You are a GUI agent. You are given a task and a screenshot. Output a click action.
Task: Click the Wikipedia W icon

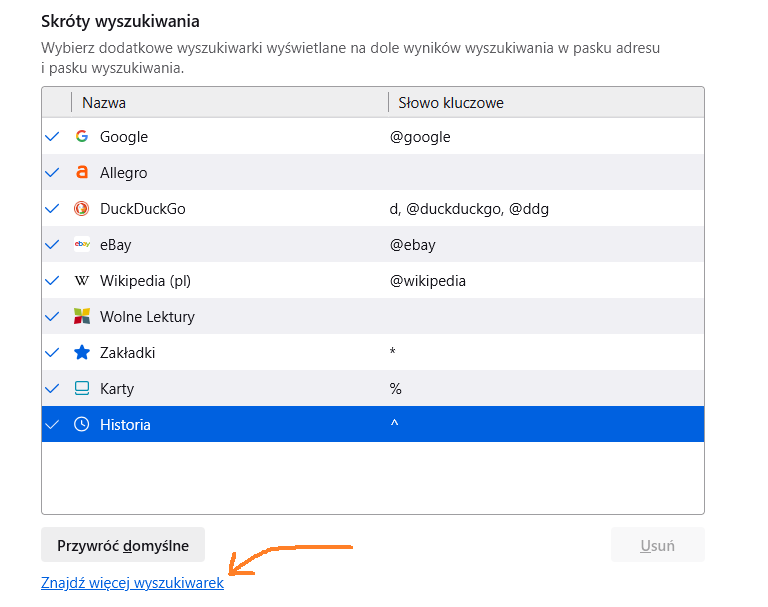(82, 281)
